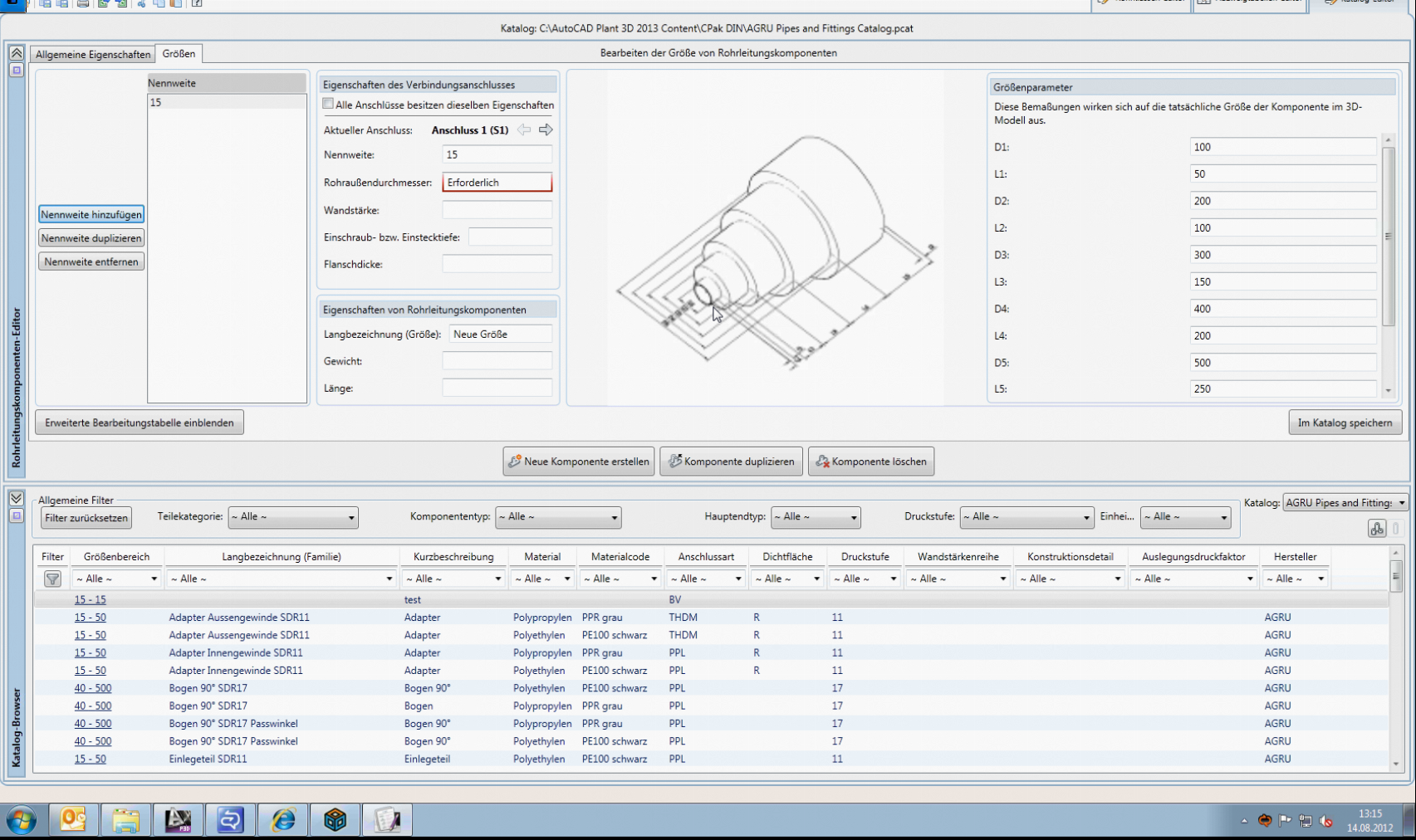
Task: Switch to AutoCAD Plant 3D taskbar icon
Action: (178, 820)
